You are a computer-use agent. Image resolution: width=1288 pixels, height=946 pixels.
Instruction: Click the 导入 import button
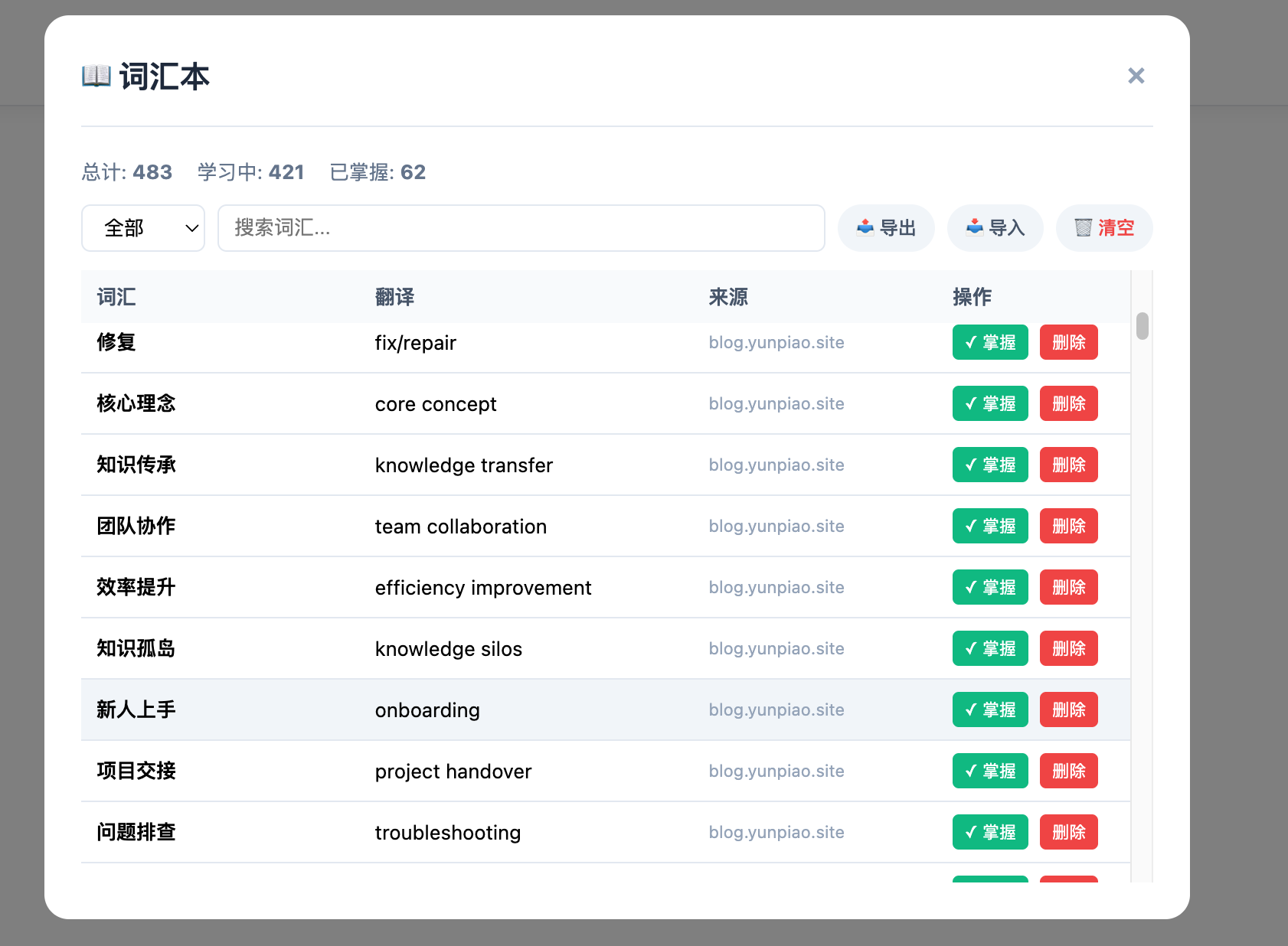click(x=995, y=228)
